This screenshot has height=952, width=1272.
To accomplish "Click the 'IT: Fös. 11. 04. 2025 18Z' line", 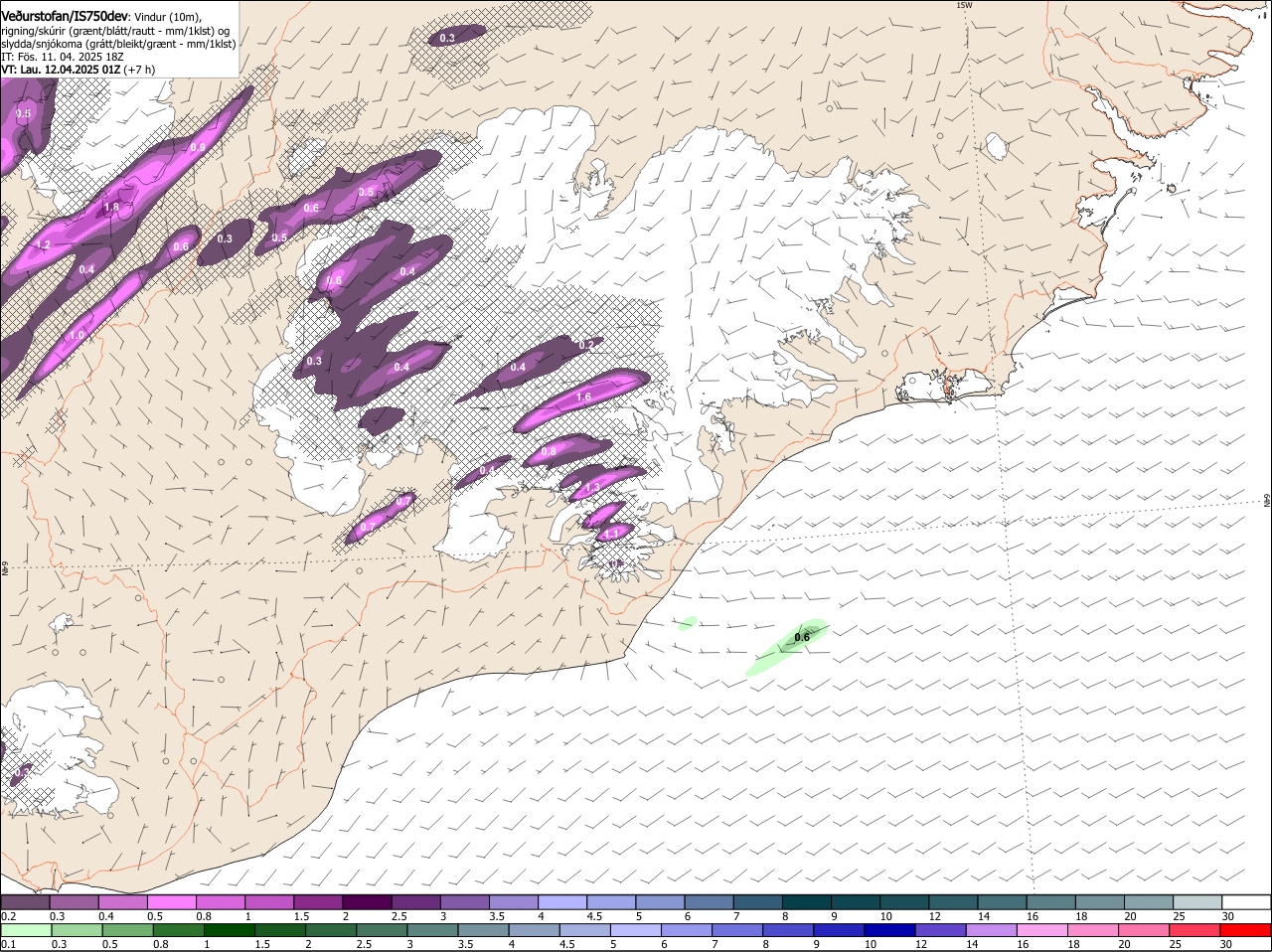I will (x=61, y=58).
